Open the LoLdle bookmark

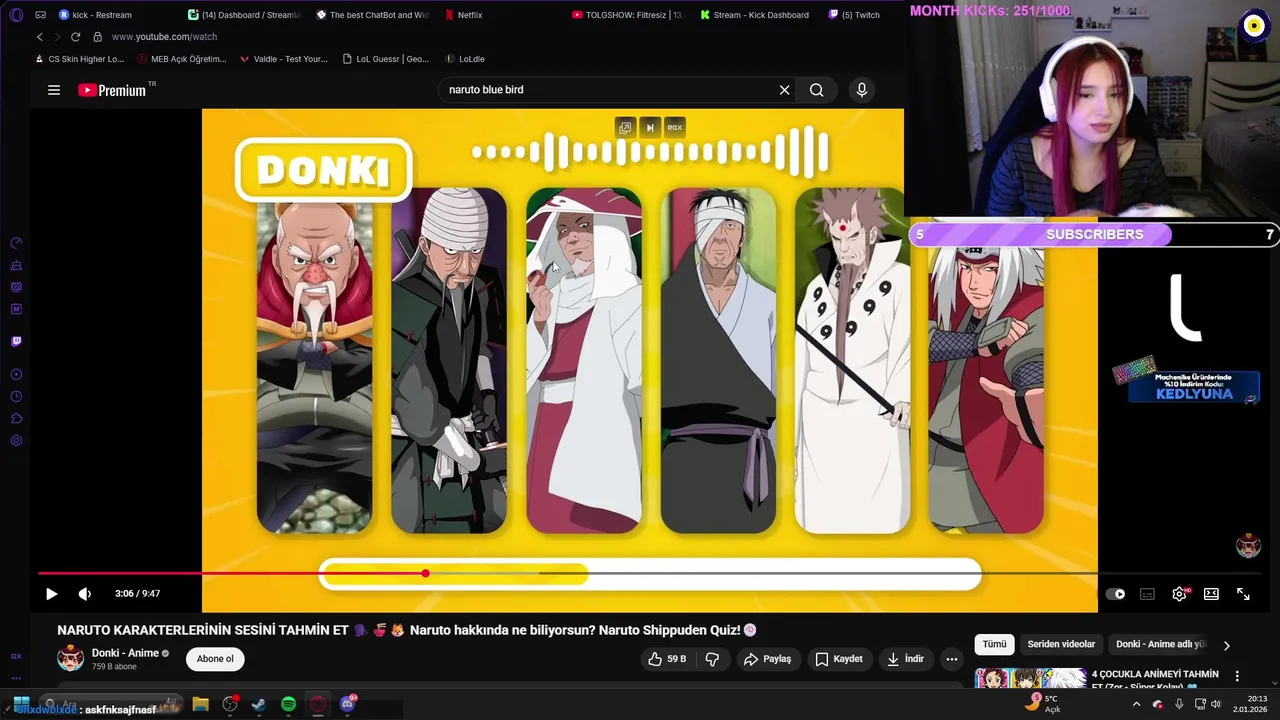click(x=465, y=59)
